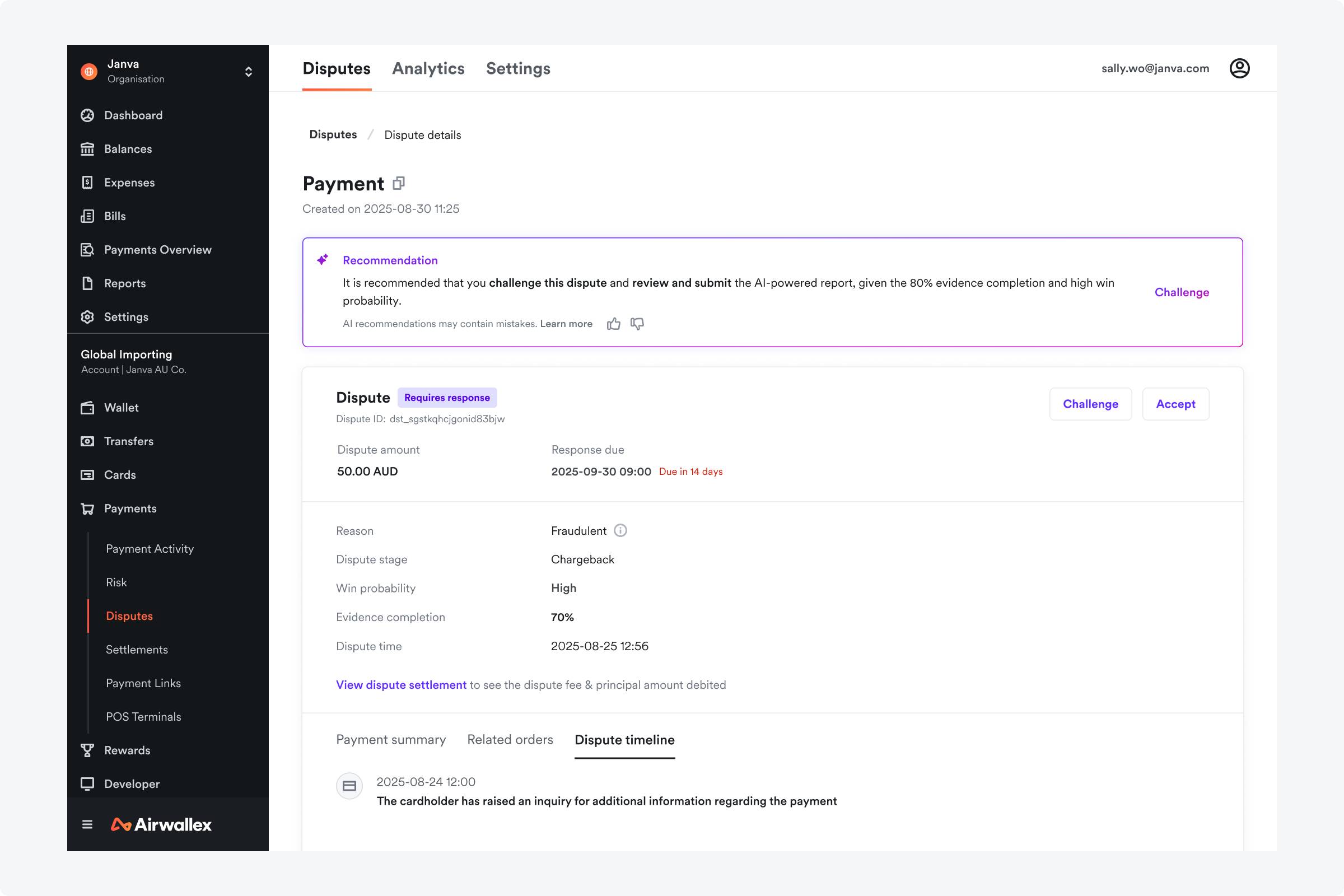Select Wallet in the sidebar
1344x896 pixels.
[x=121, y=407]
